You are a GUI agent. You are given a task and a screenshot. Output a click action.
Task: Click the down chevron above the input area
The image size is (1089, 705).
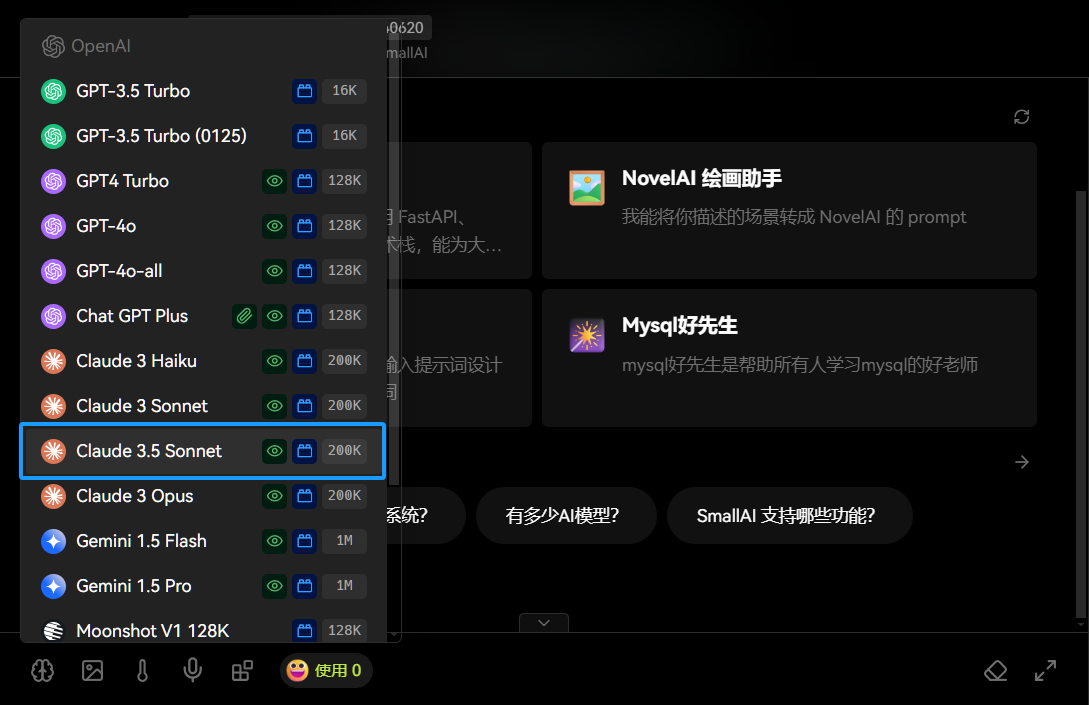pyautogui.click(x=544, y=622)
